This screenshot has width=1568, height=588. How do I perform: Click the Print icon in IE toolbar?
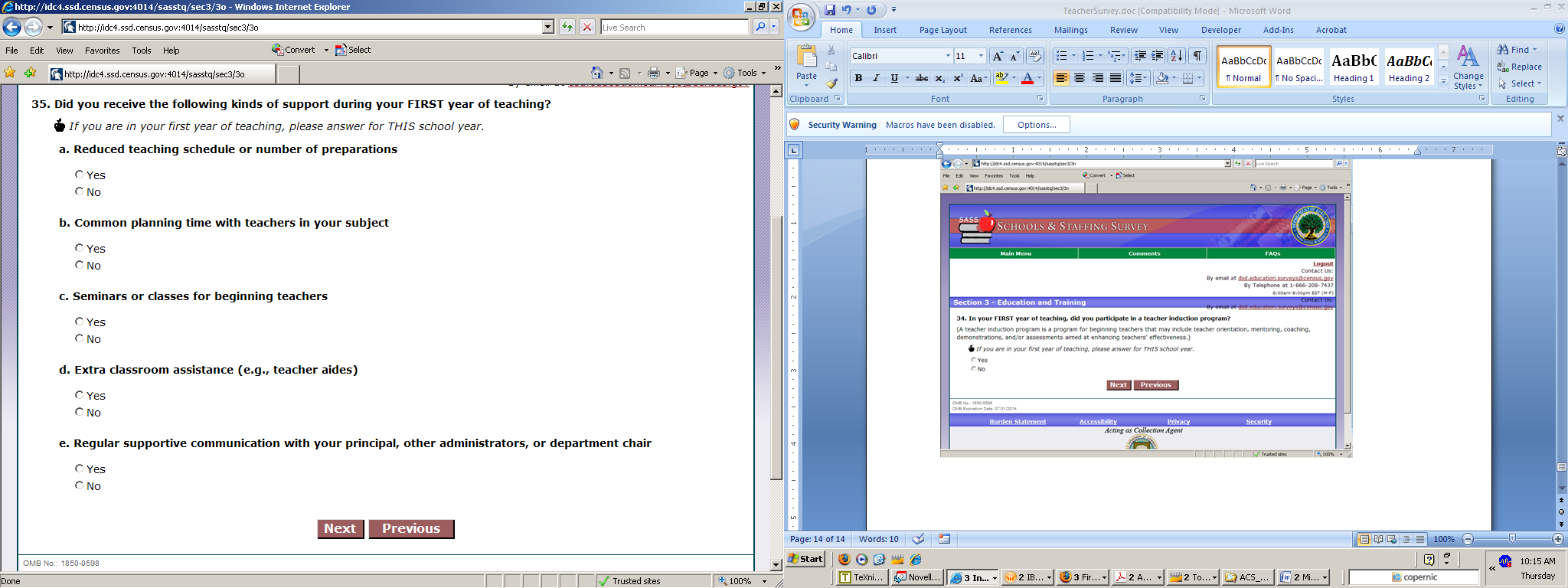pos(653,73)
